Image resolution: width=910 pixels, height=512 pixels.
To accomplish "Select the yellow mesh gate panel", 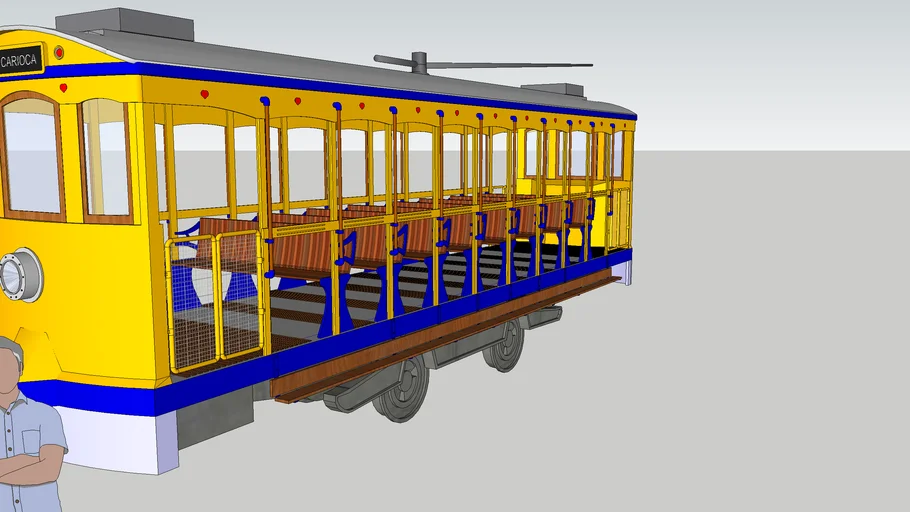I will (216, 300).
